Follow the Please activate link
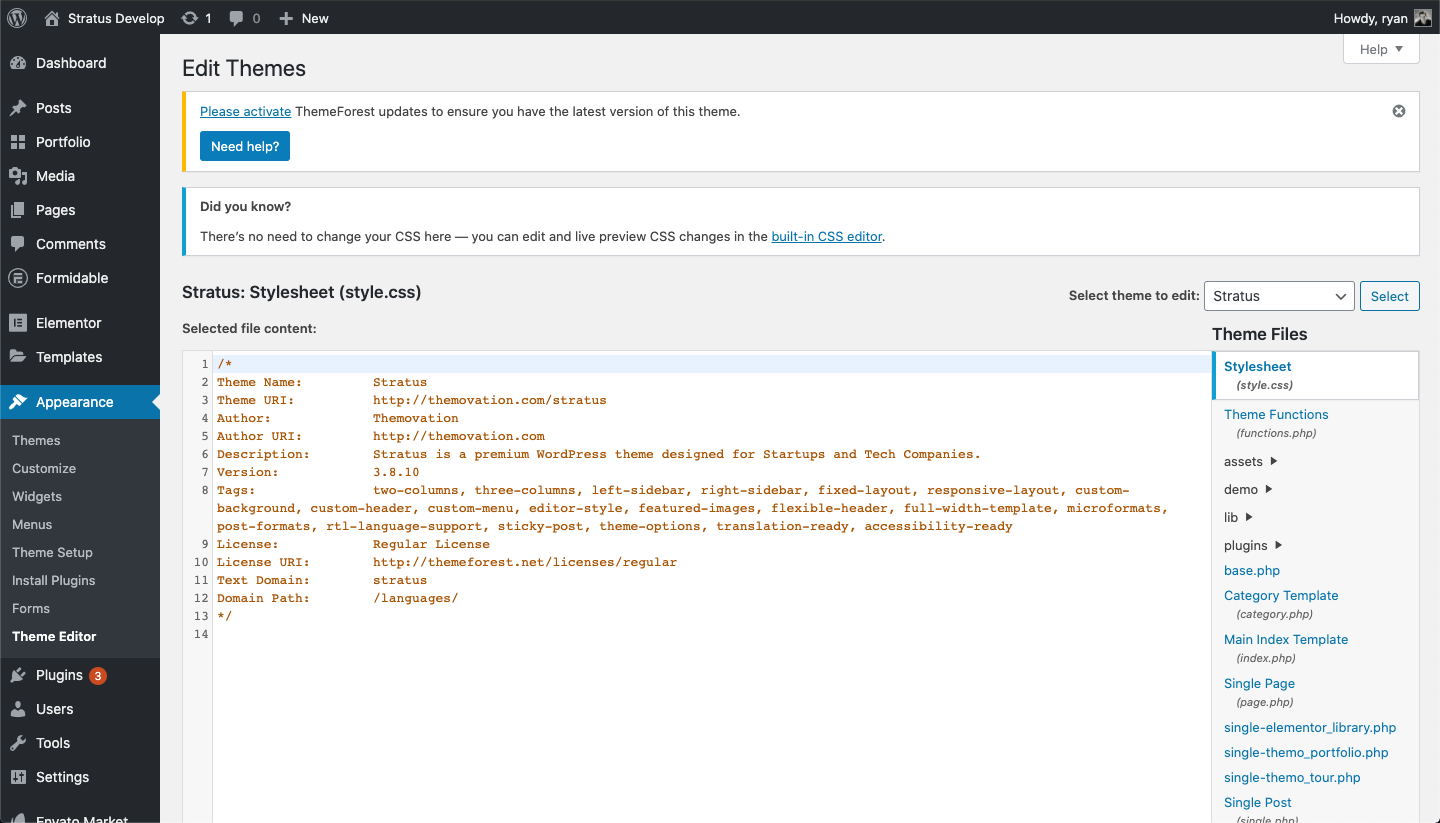1440x823 pixels. coord(245,111)
